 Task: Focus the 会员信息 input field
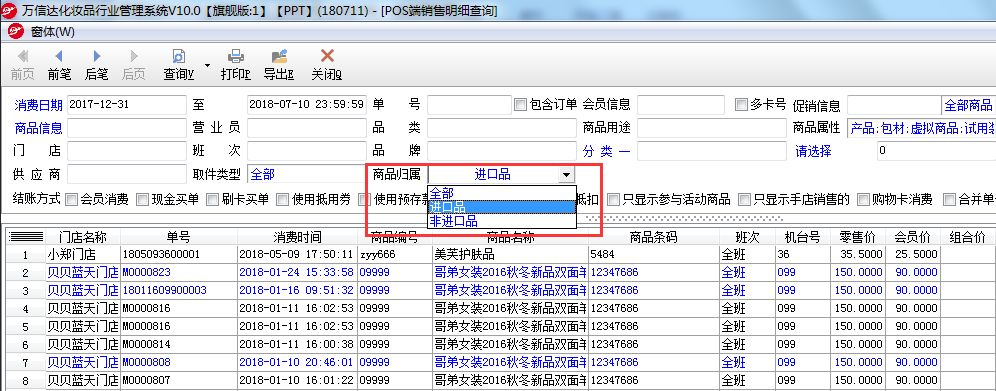[680, 105]
